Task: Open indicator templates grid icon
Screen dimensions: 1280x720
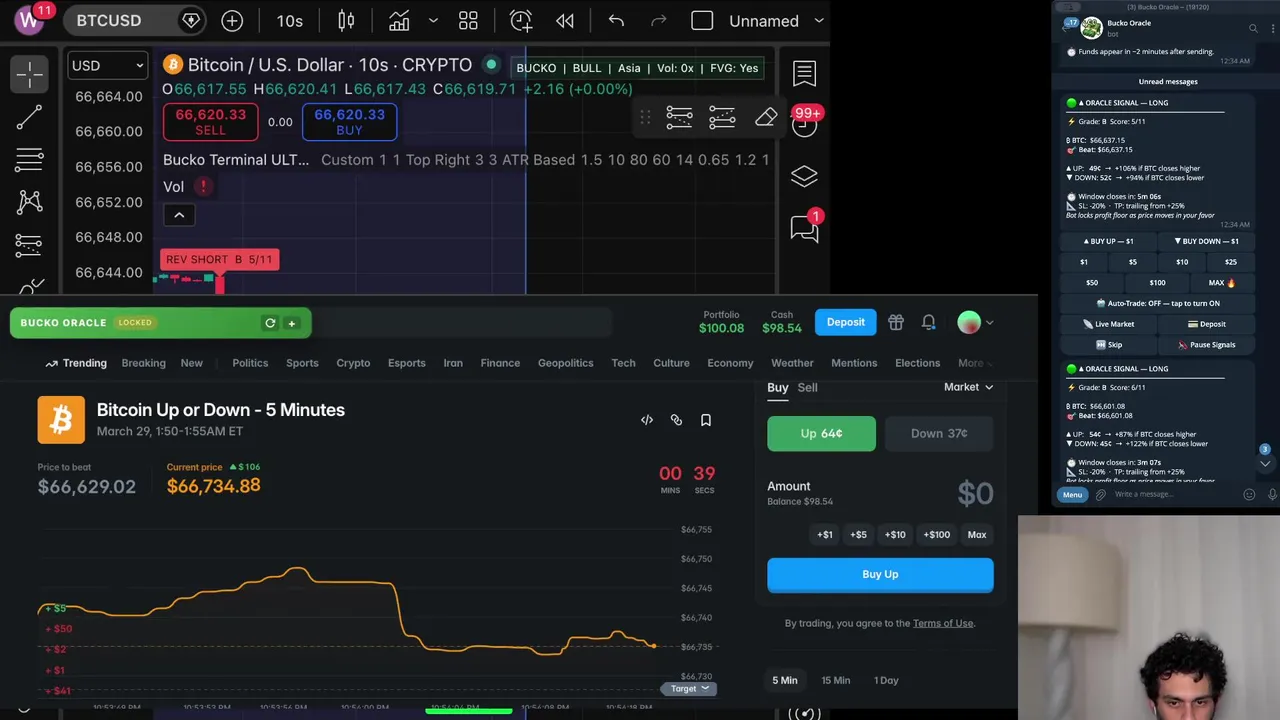Action: (x=468, y=21)
